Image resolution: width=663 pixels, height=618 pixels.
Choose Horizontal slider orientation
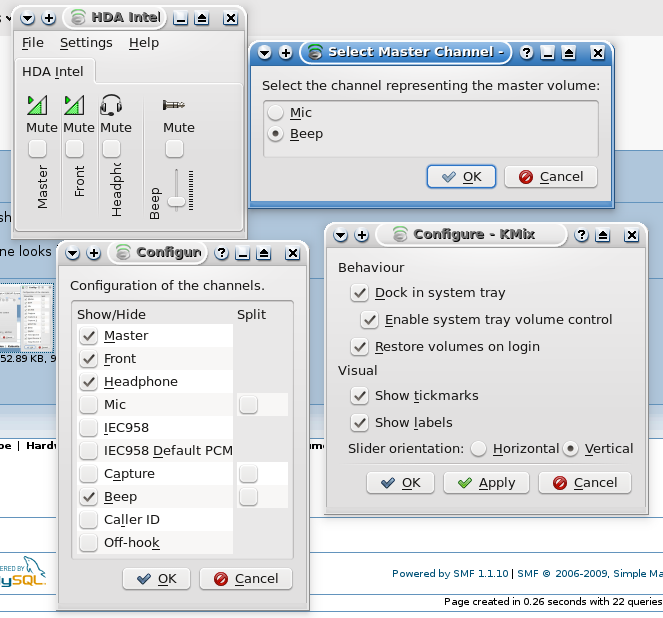tap(479, 449)
